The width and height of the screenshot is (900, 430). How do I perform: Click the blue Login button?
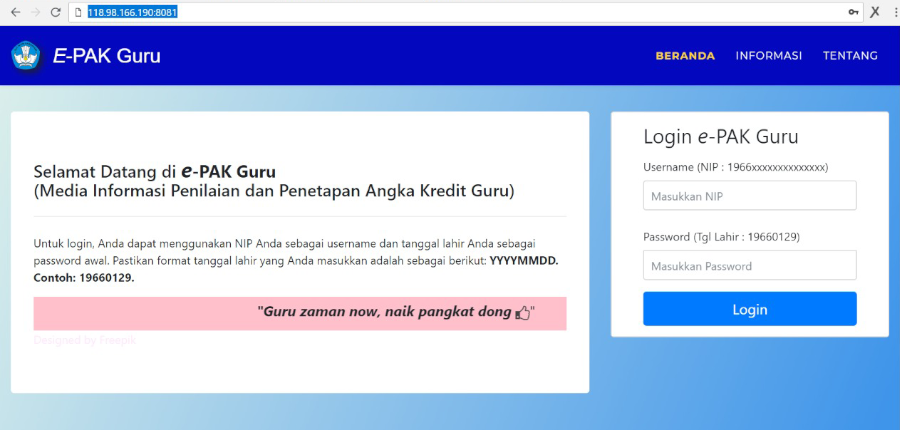pyautogui.click(x=750, y=309)
